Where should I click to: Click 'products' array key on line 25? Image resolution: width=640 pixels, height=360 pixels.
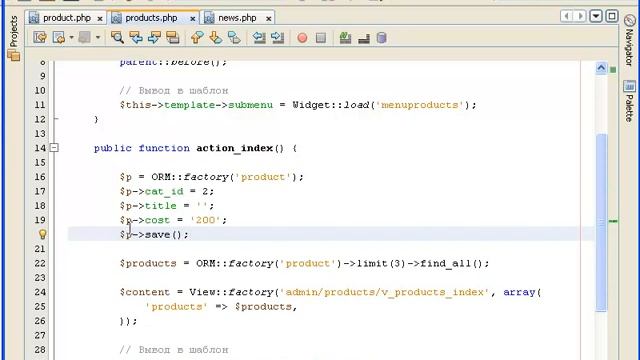[x=177, y=307]
